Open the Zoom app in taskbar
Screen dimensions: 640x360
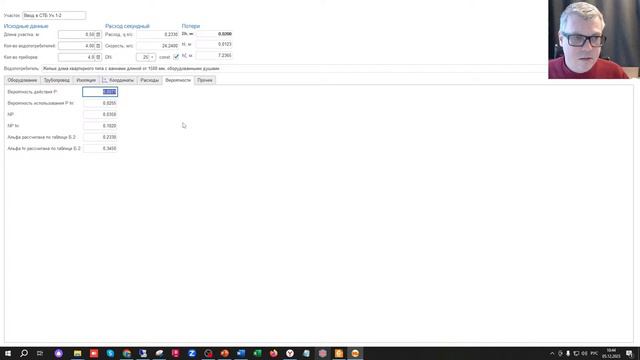192,353
